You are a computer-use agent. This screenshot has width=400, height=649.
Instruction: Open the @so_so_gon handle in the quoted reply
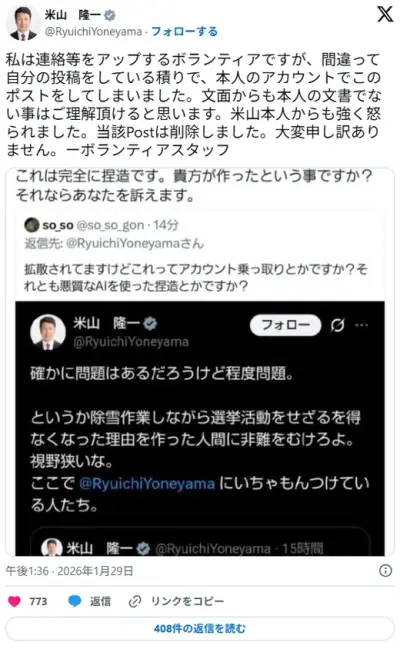point(111,225)
